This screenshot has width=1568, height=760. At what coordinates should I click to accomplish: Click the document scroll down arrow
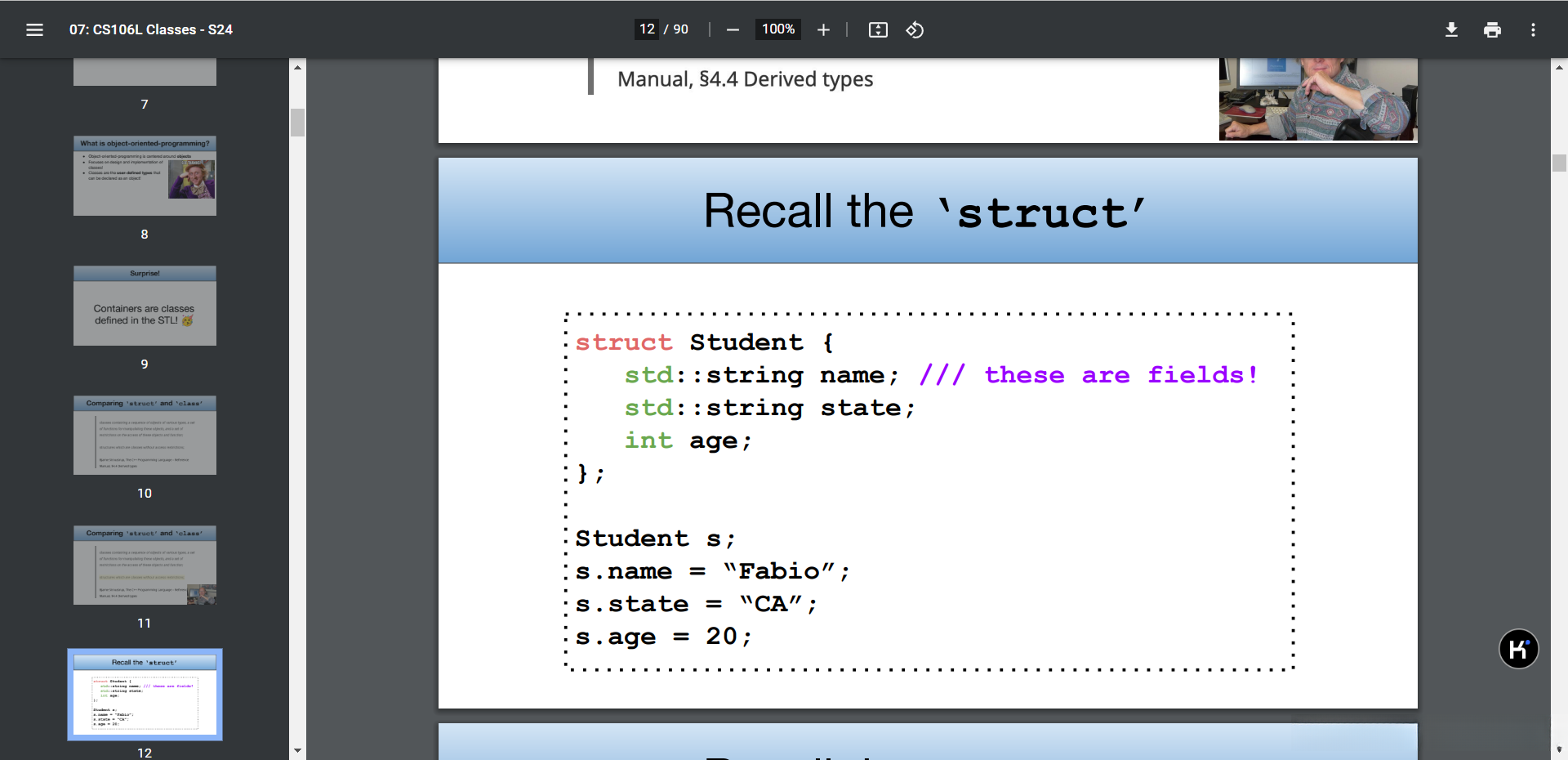click(1559, 749)
